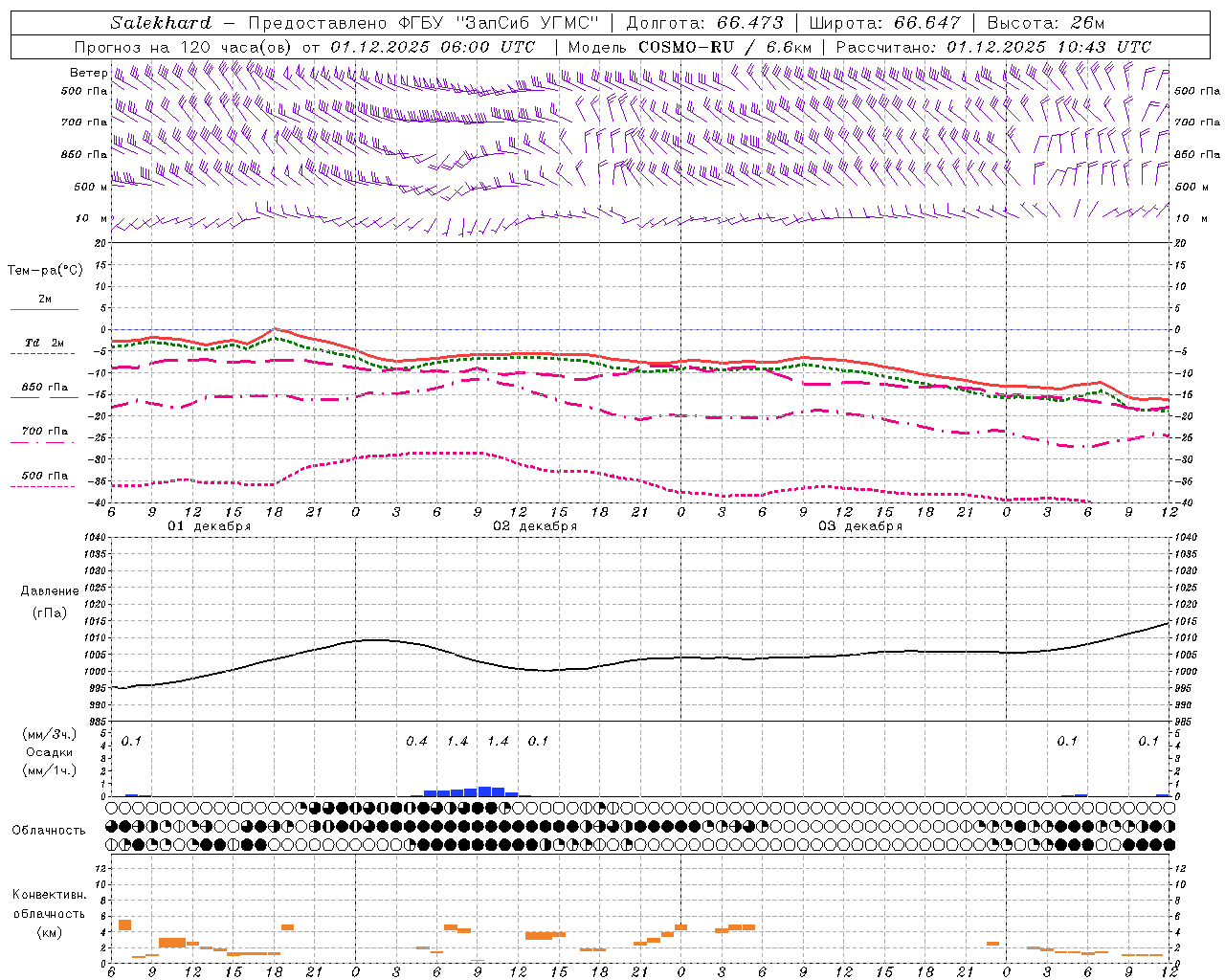Screen dimensions: 1225x980
Task: Click the solid red 2м legend line sample
Action: [44, 310]
